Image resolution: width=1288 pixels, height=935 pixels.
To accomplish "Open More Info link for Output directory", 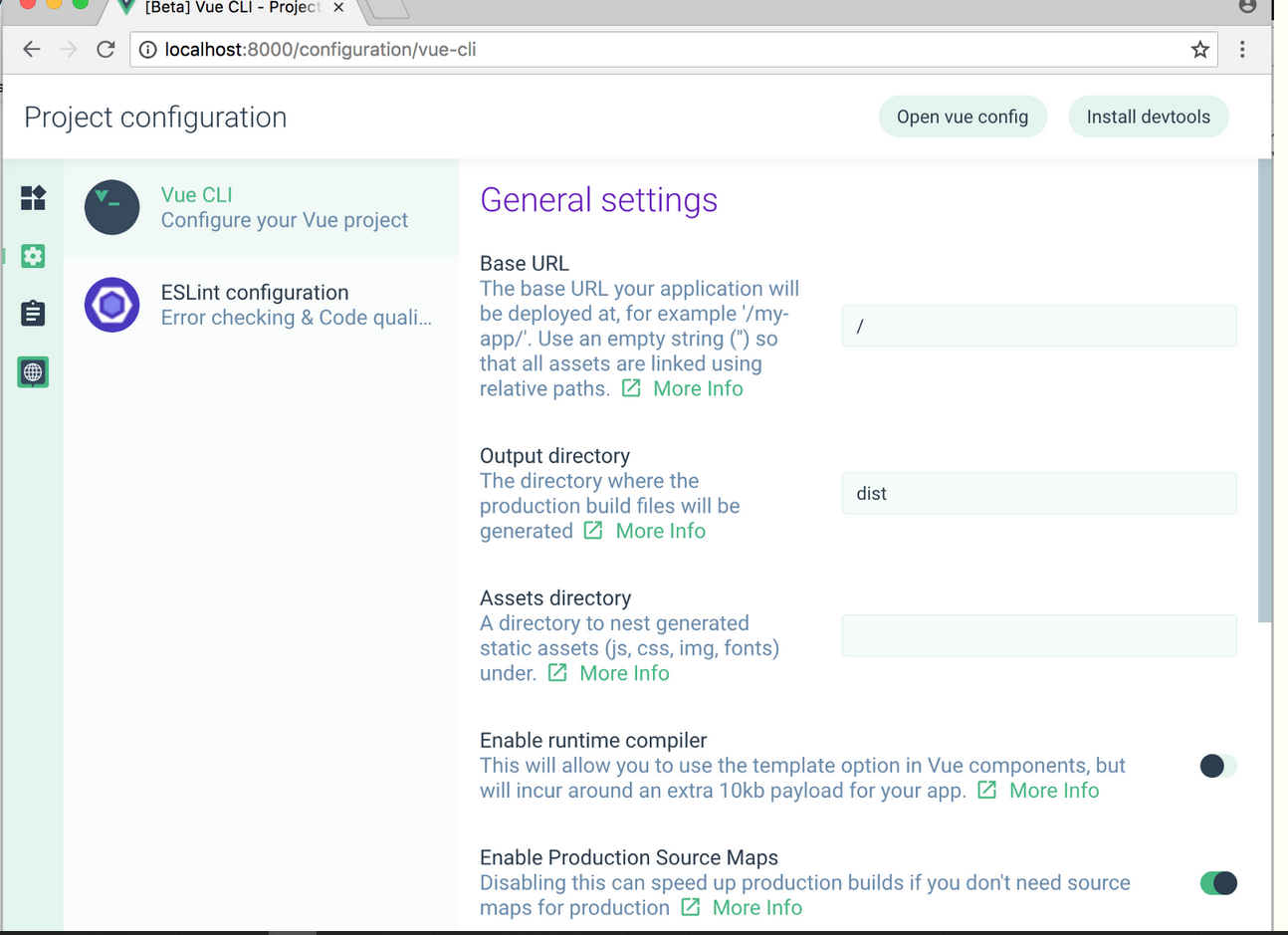I will tap(660, 531).
